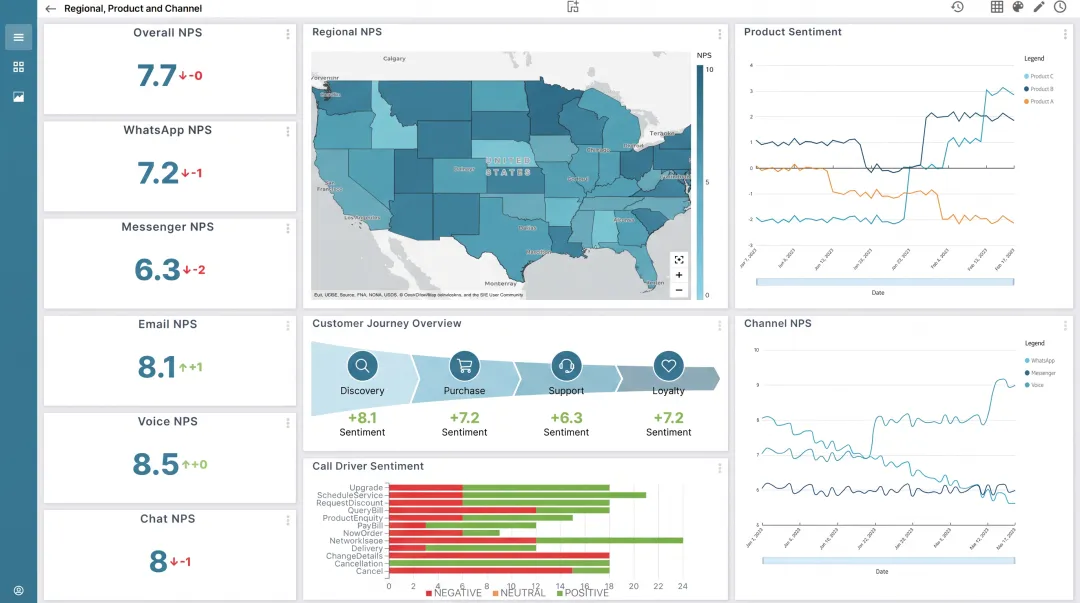Image resolution: width=1080 pixels, height=603 pixels.
Task: Click the Messenger NPS value 6.3
Action: tap(158, 270)
